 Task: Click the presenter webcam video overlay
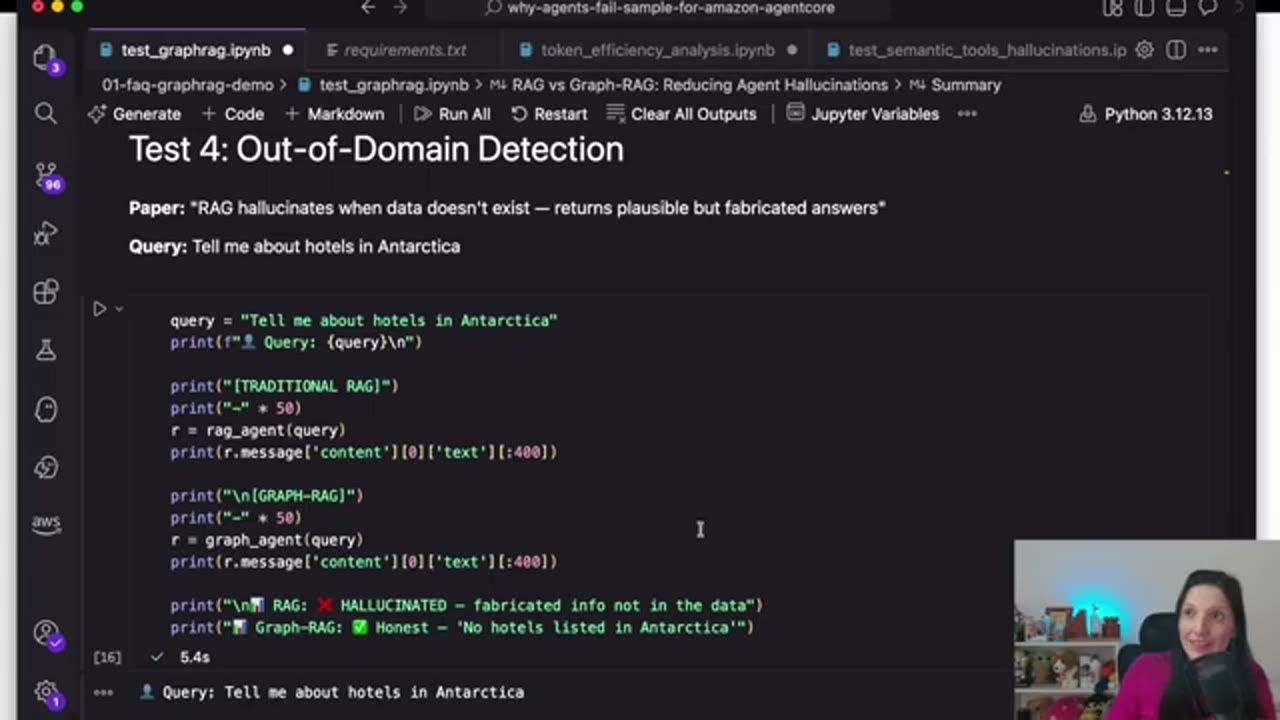pyautogui.click(x=1147, y=630)
